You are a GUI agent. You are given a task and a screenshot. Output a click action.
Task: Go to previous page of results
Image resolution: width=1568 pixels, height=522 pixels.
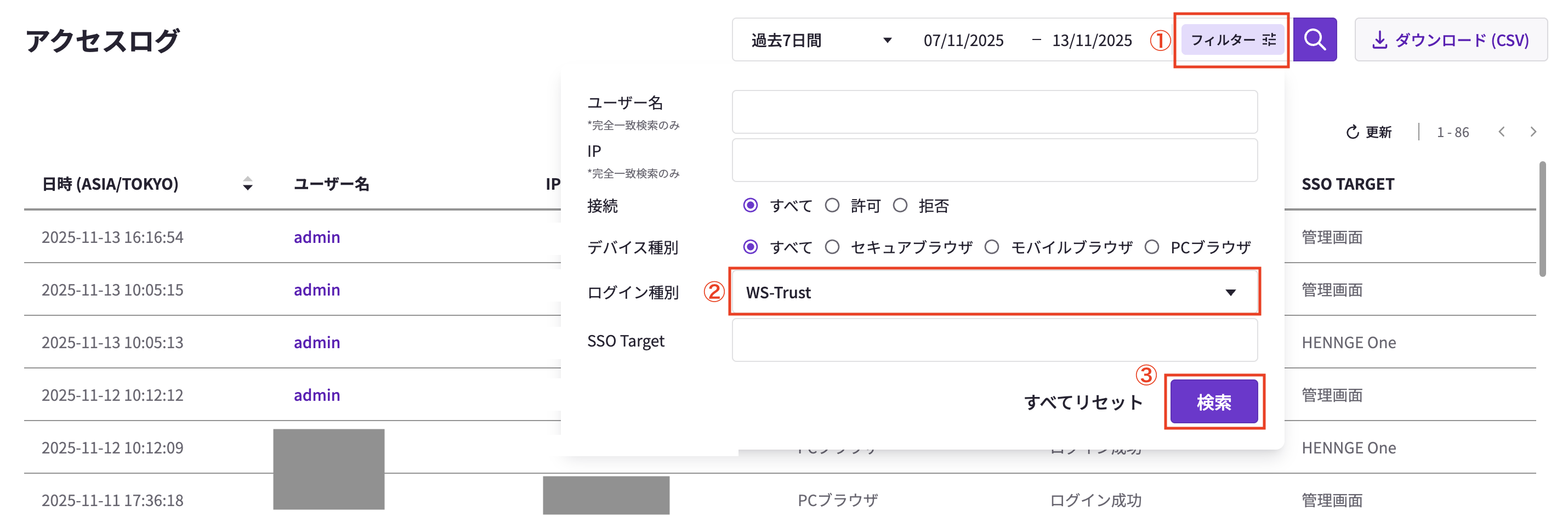pyautogui.click(x=1501, y=132)
